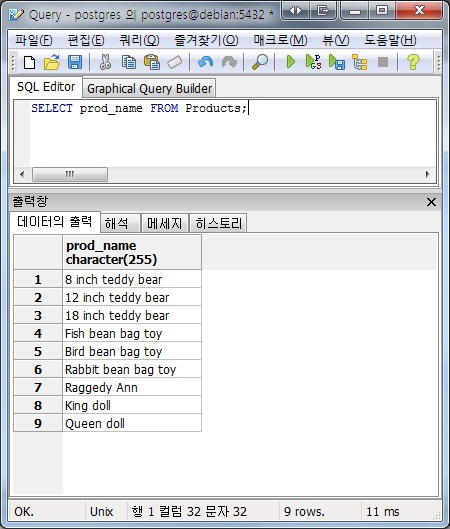450x529 pixels.
Task: Click the prod_name column header
Action: pyautogui.click(x=132, y=252)
